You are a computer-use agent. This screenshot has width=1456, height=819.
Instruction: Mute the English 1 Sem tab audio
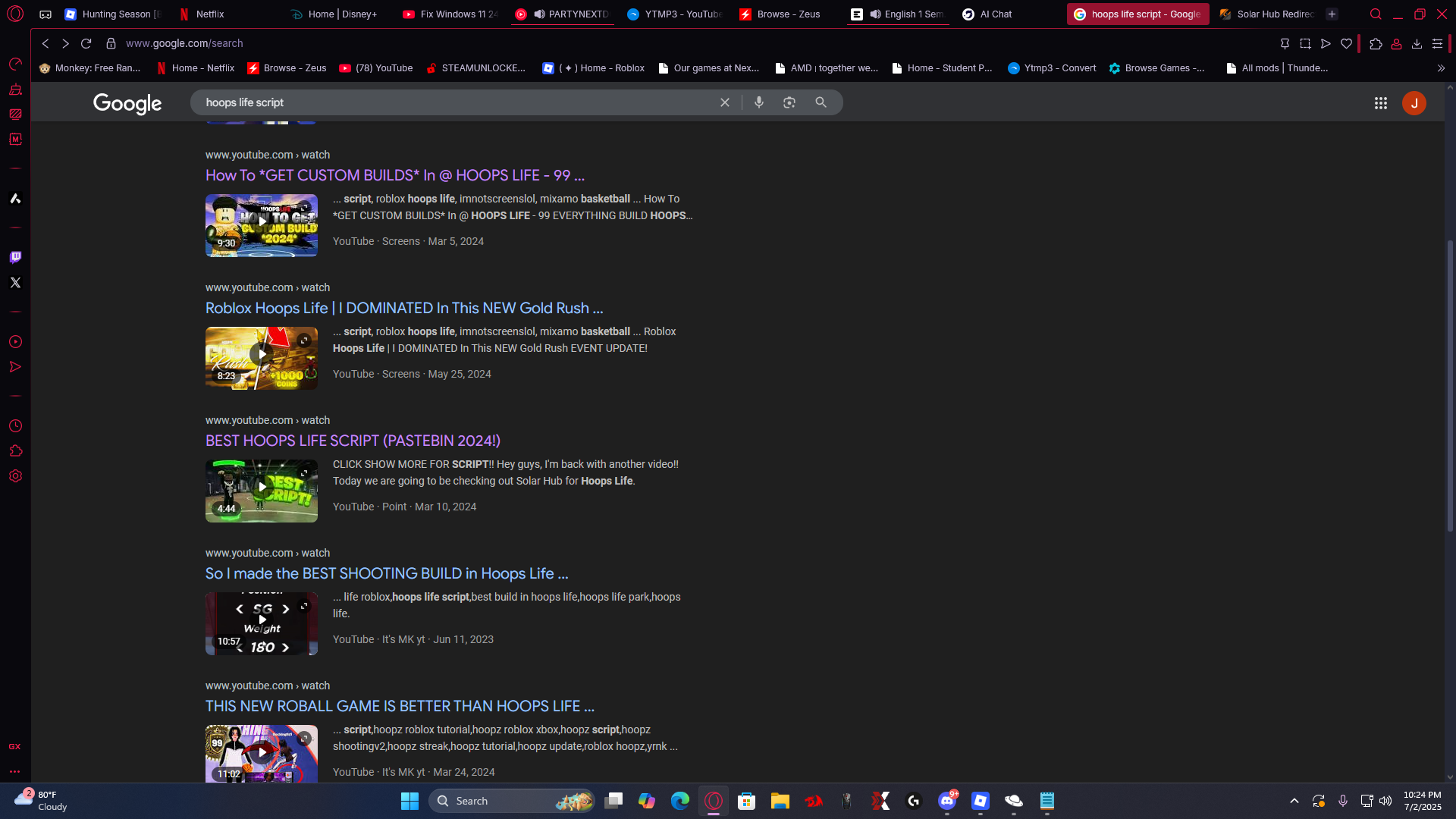[x=875, y=14]
